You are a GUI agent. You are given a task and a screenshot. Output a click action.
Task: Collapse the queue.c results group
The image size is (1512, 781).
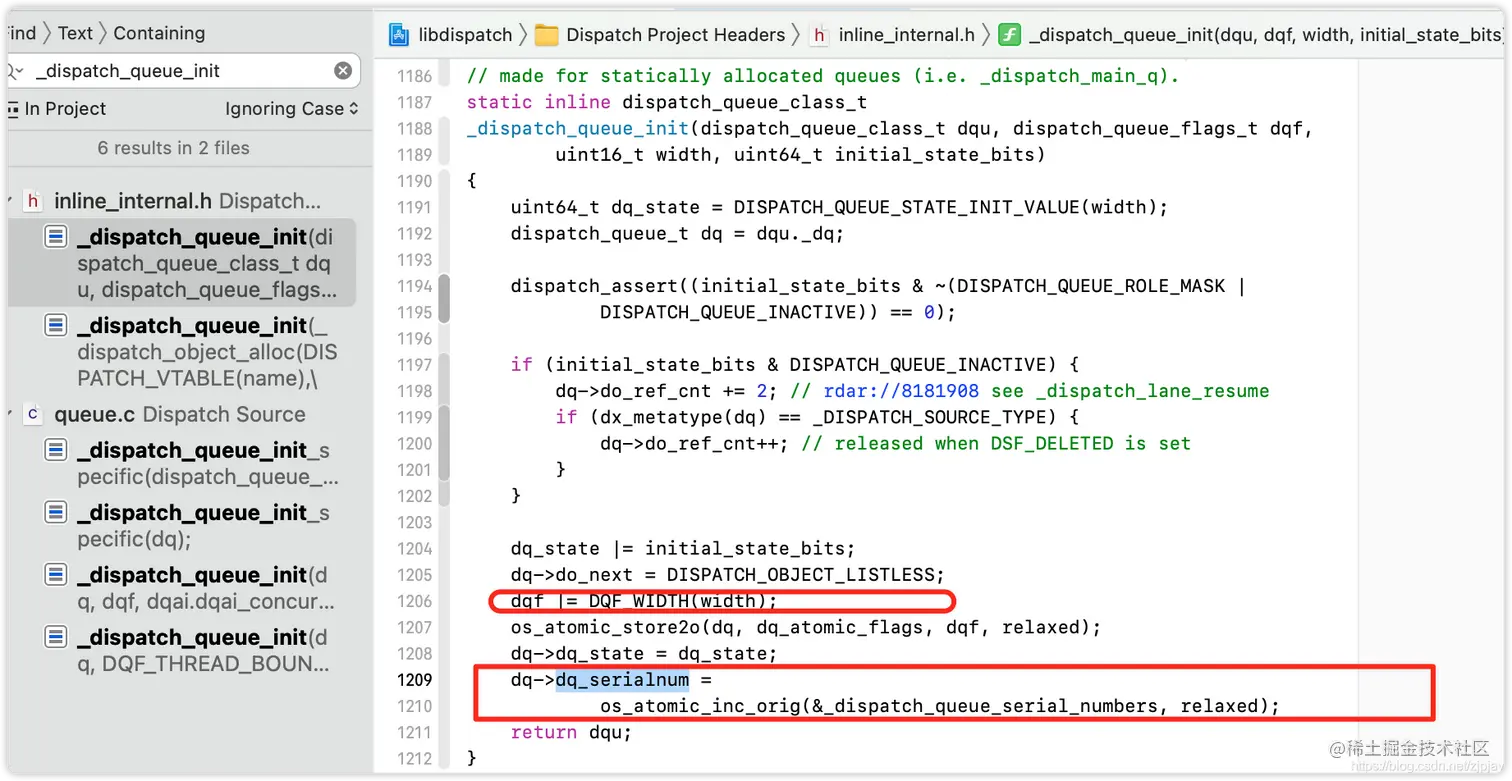9,414
